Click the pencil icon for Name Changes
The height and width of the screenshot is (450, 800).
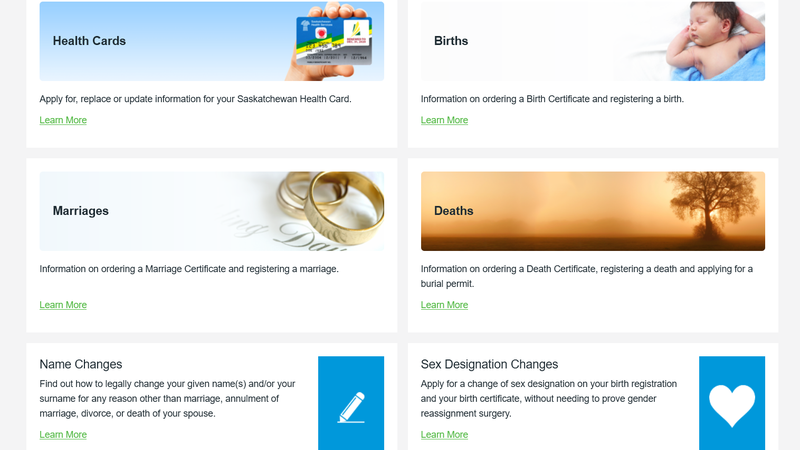tap(351, 407)
